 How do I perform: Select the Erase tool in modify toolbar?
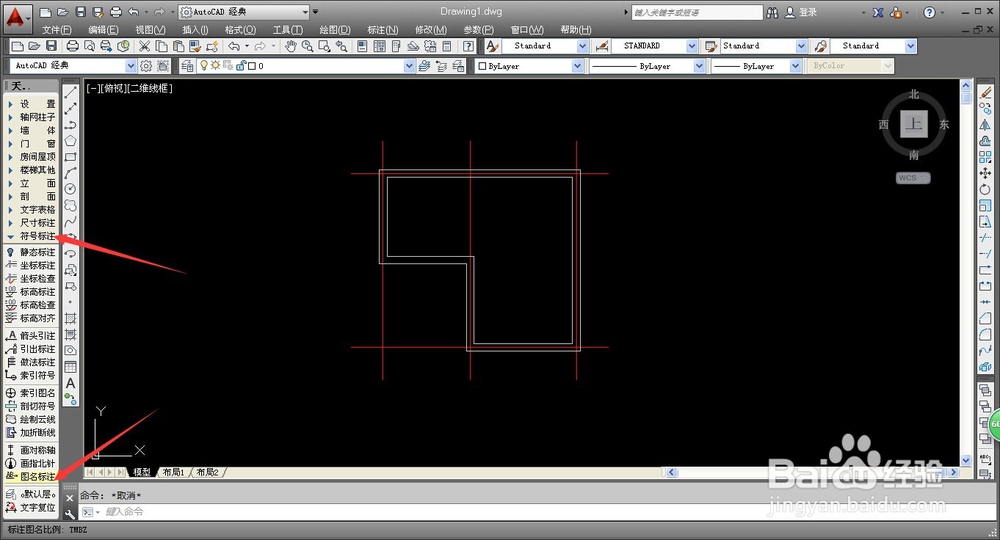985,93
